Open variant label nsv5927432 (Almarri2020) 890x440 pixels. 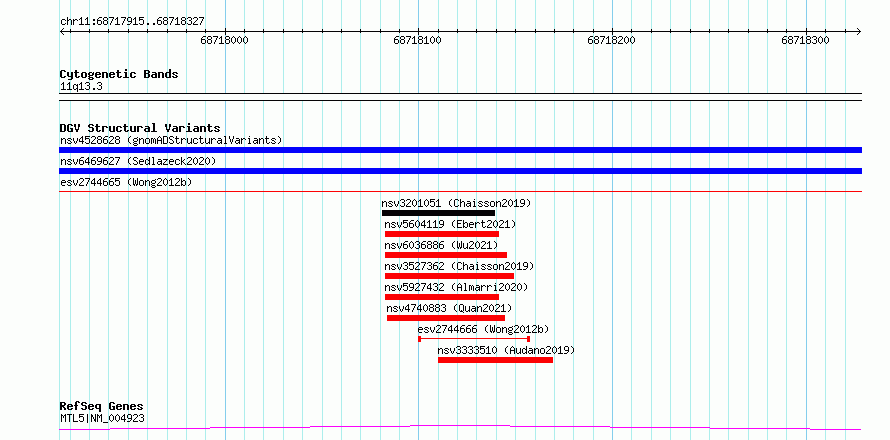point(456,287)
